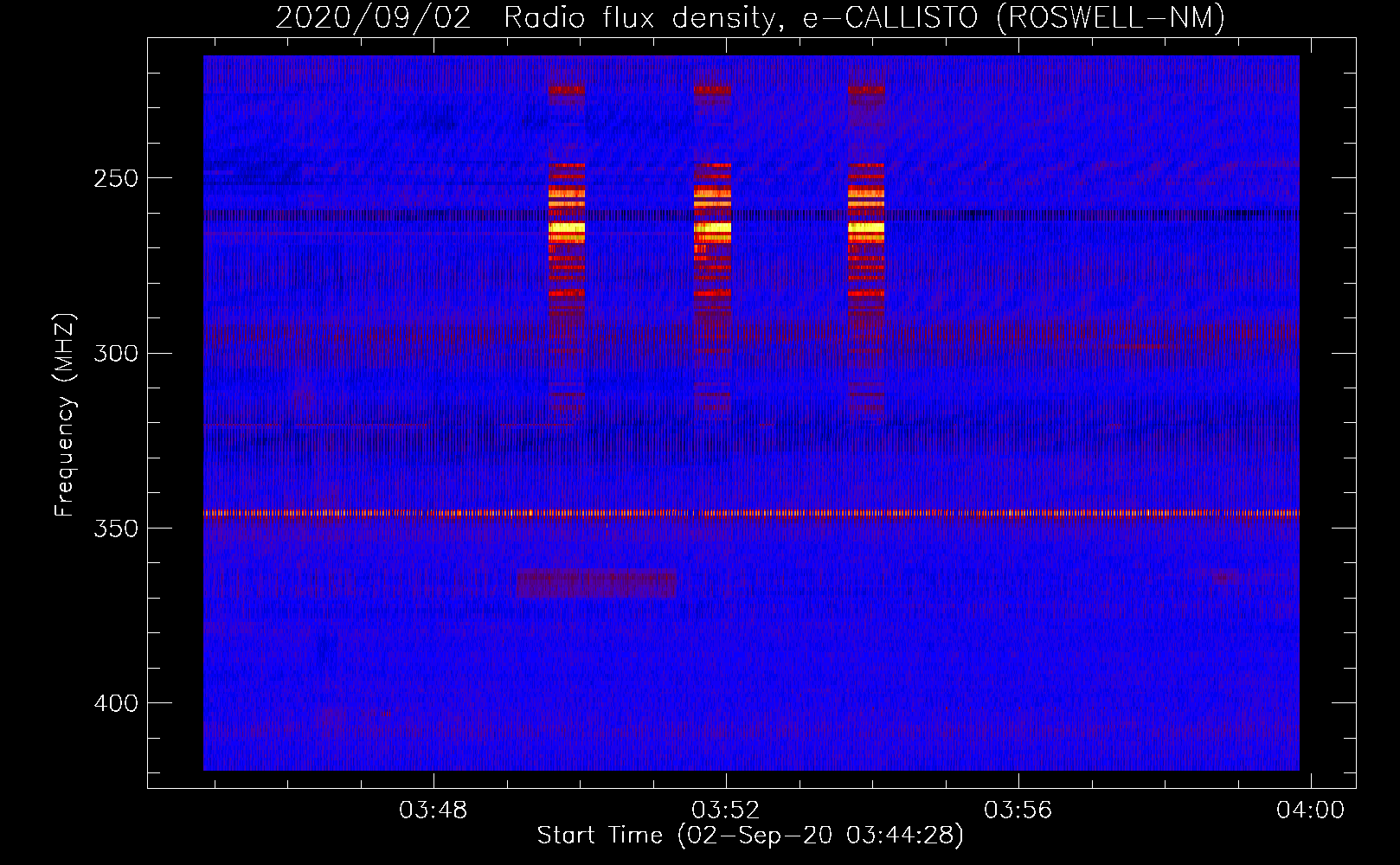
Task: Click the 03:48 time tick label
Action: point(433,810)
